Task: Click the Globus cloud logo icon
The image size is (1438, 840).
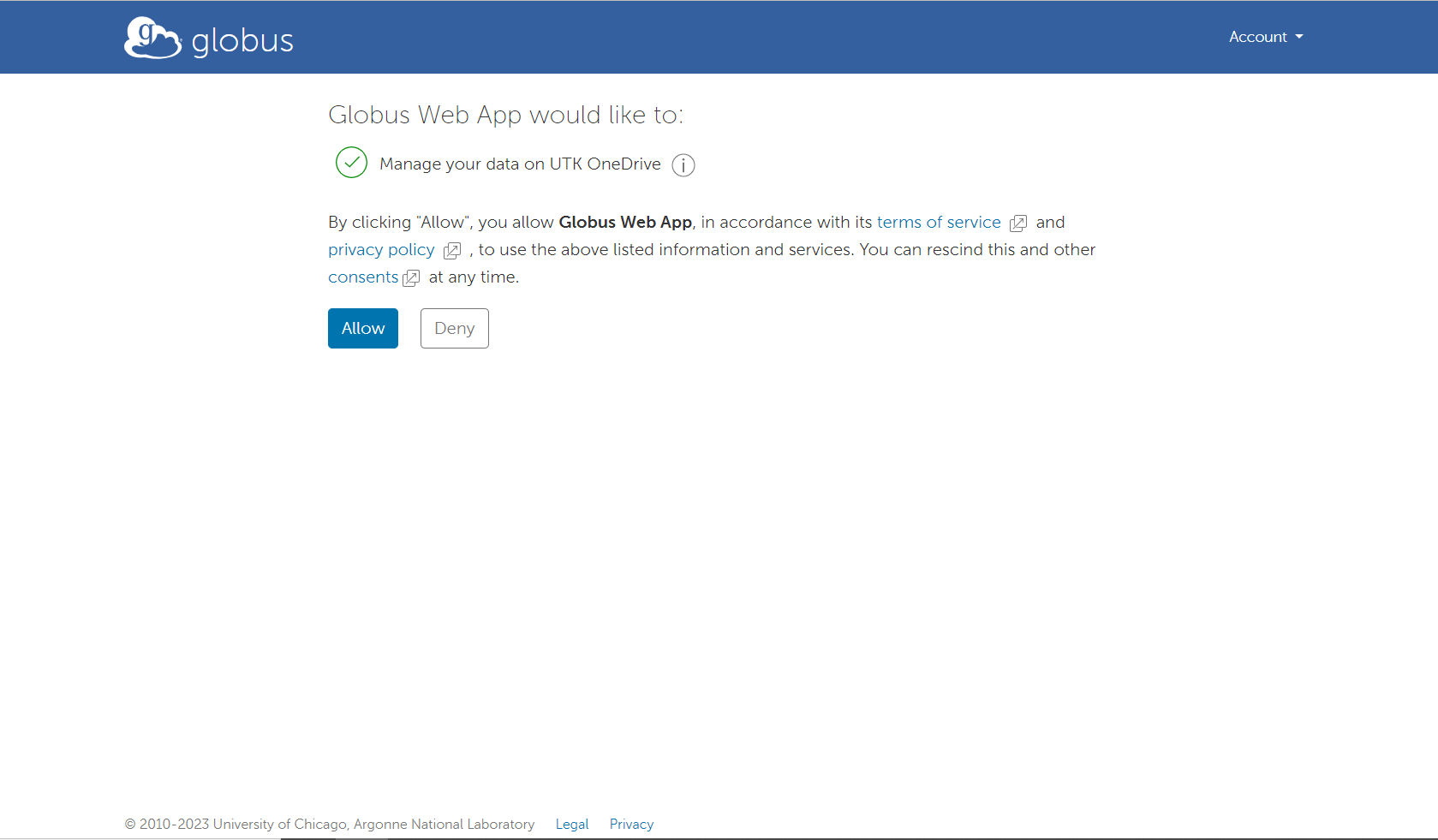Action: pos(152,39)
